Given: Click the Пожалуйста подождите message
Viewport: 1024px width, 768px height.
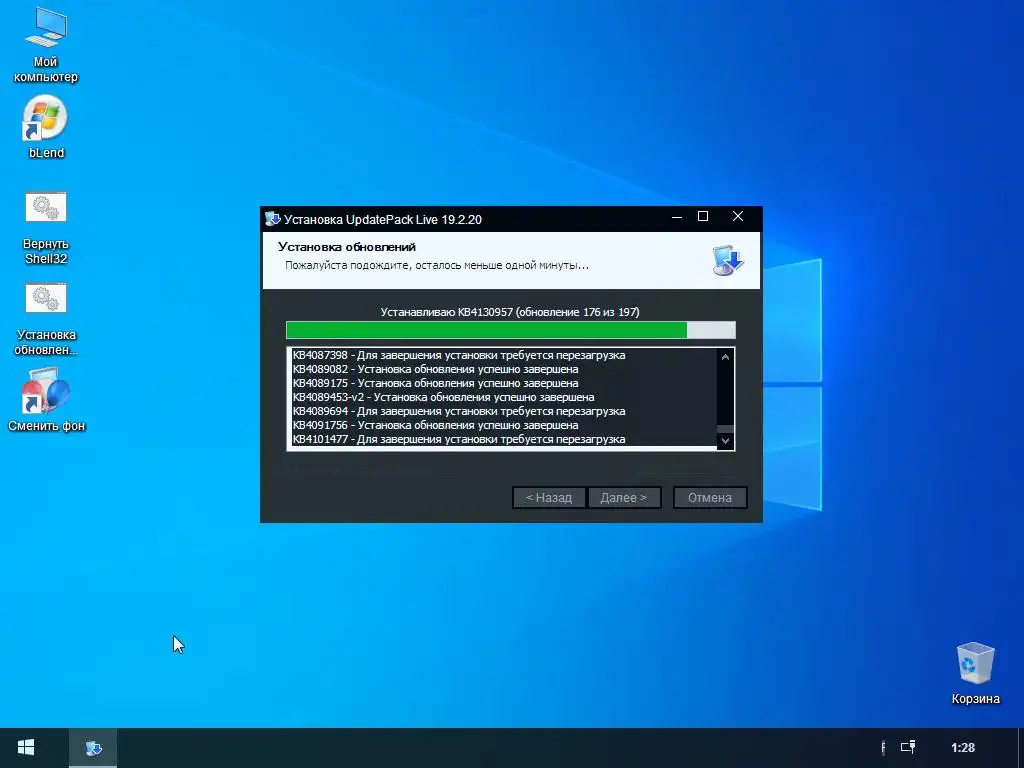Looking at the screenshot, I should click(x=437, y=266).
